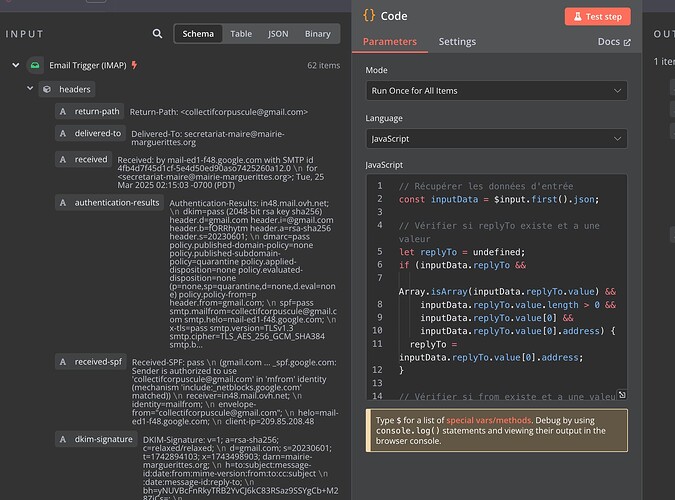This screenshot has height=500, width=675.
Task: Expand the code editor to fullscreen
Action: point(622,394)
